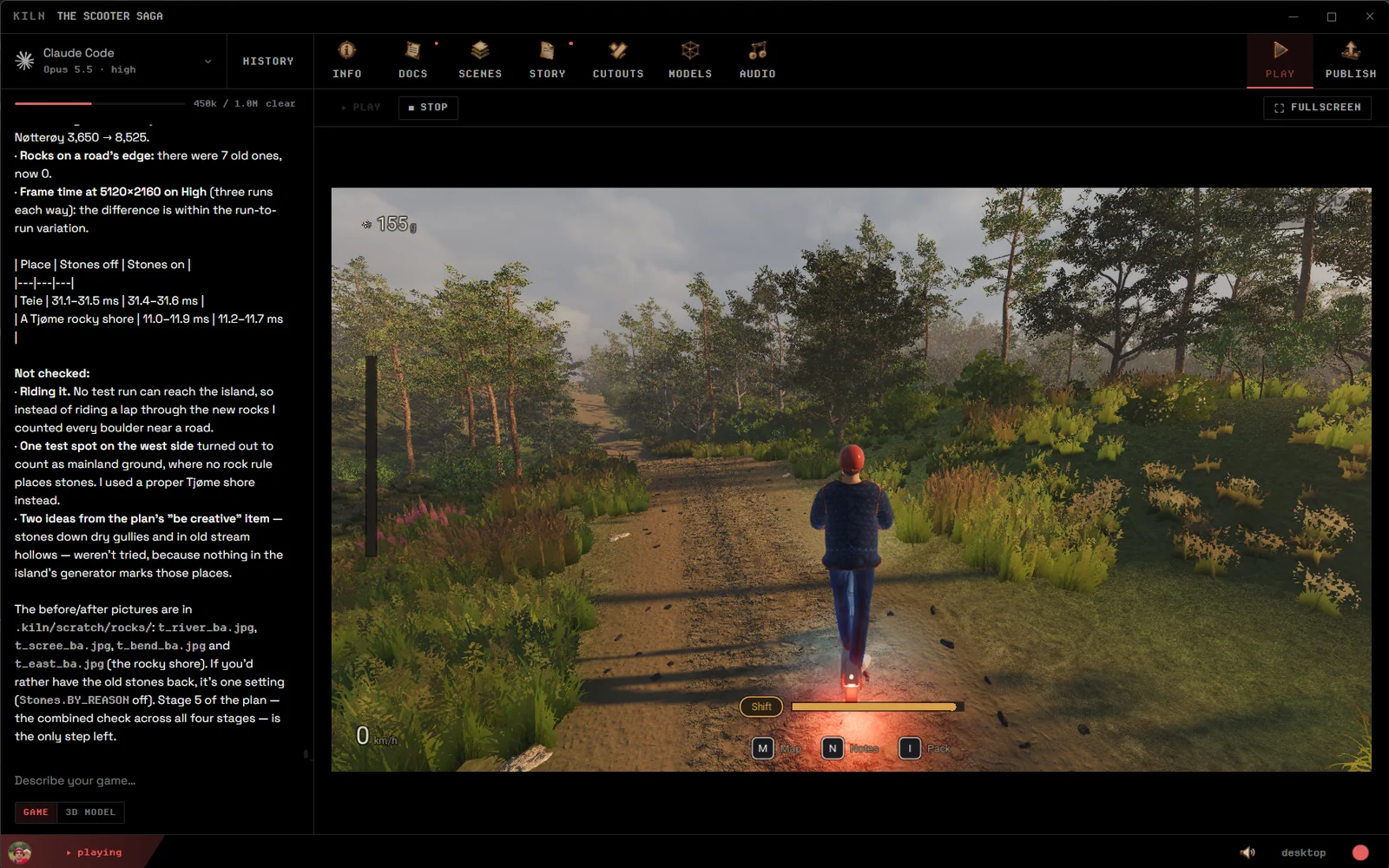Open the Audio tab
This screenshot has width=1389, height=868.
coord(758,61)
